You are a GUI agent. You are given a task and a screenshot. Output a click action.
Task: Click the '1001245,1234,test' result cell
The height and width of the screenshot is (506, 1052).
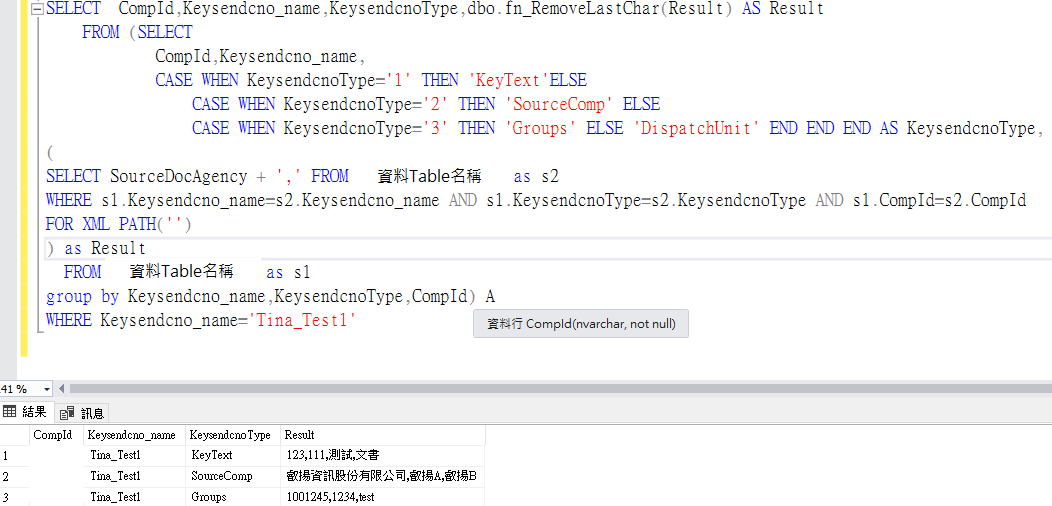point(382,497)
